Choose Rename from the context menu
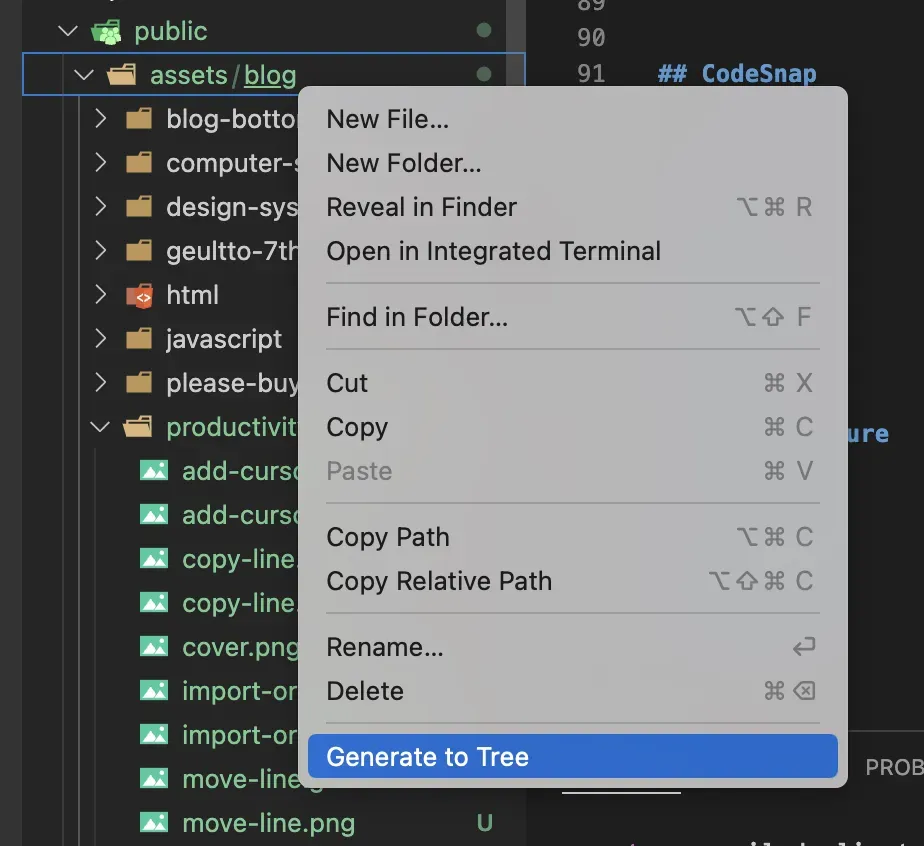The image size is (924, 846). (x=384, y=646)
